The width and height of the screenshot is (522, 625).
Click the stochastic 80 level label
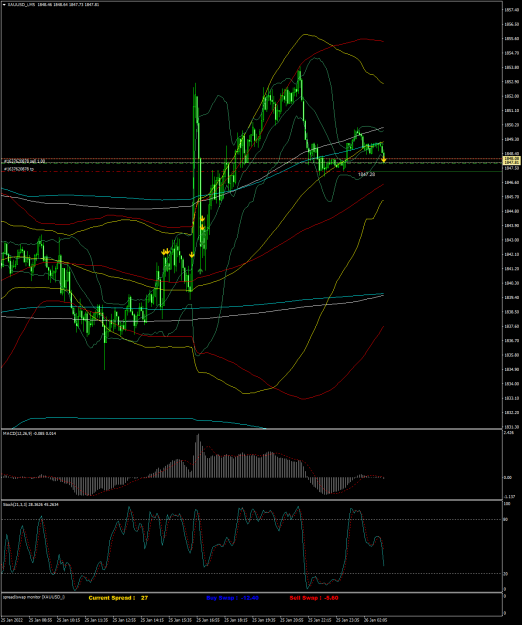[506, 519]
